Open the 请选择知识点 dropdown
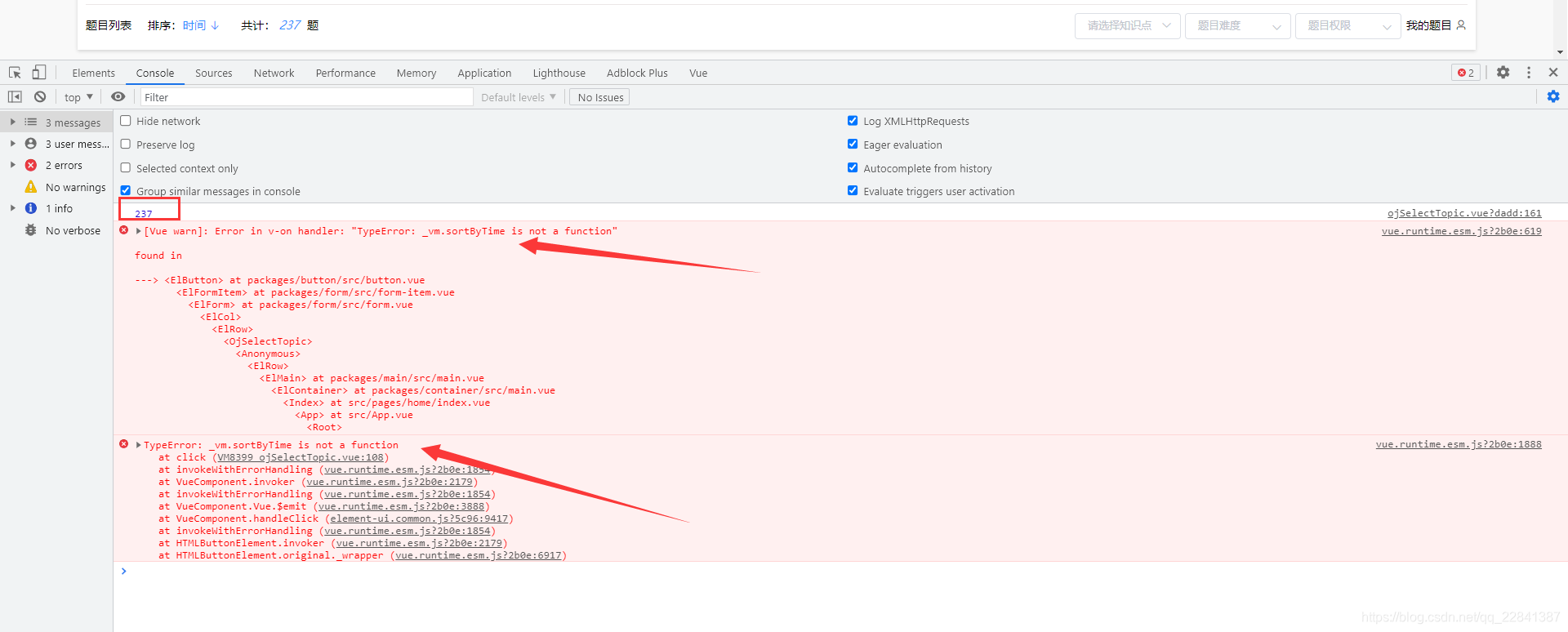The image size is (1568, 632). tap(1128, 25)
